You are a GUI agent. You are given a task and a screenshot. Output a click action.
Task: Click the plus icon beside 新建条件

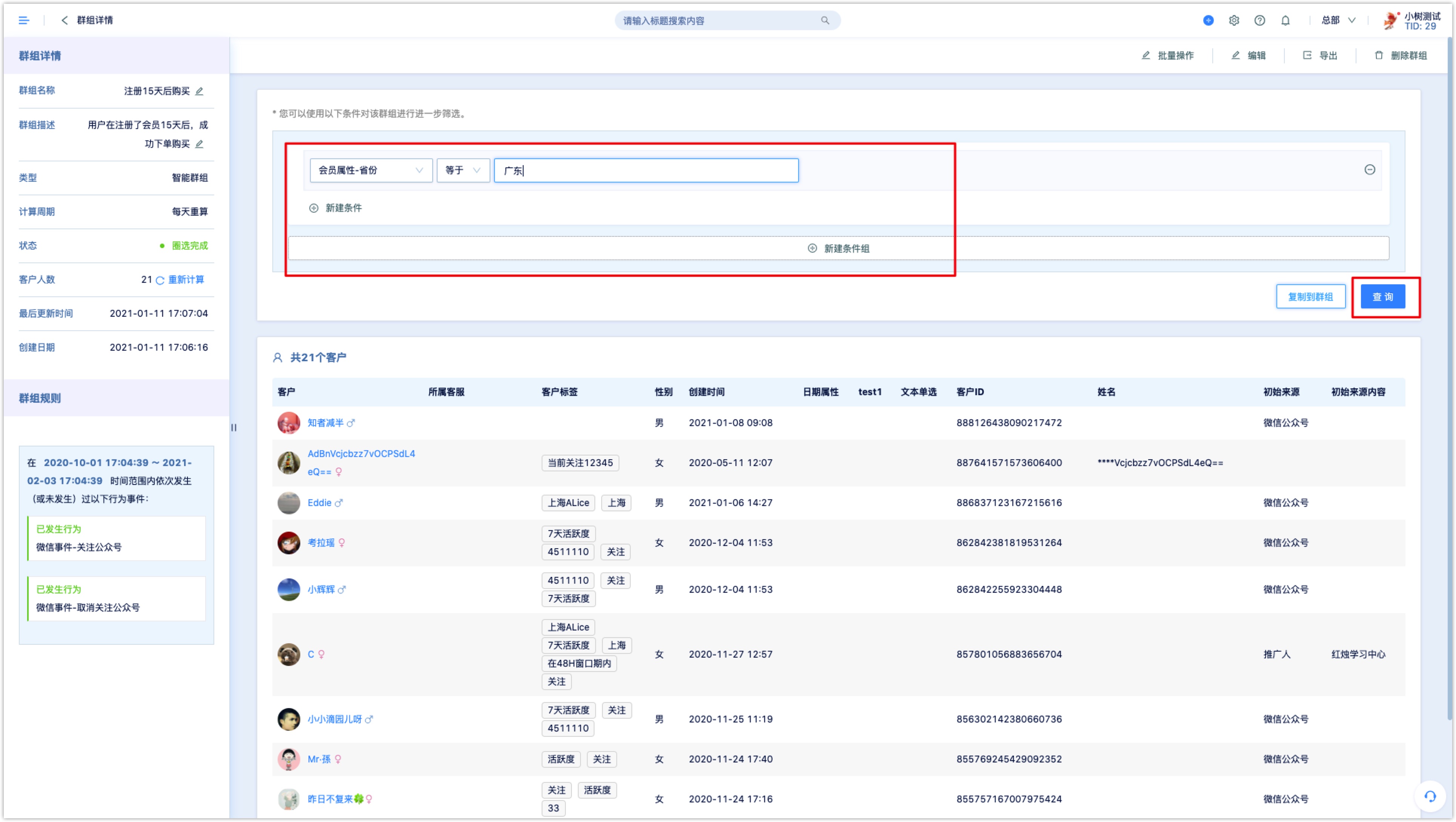coord(314,208)
